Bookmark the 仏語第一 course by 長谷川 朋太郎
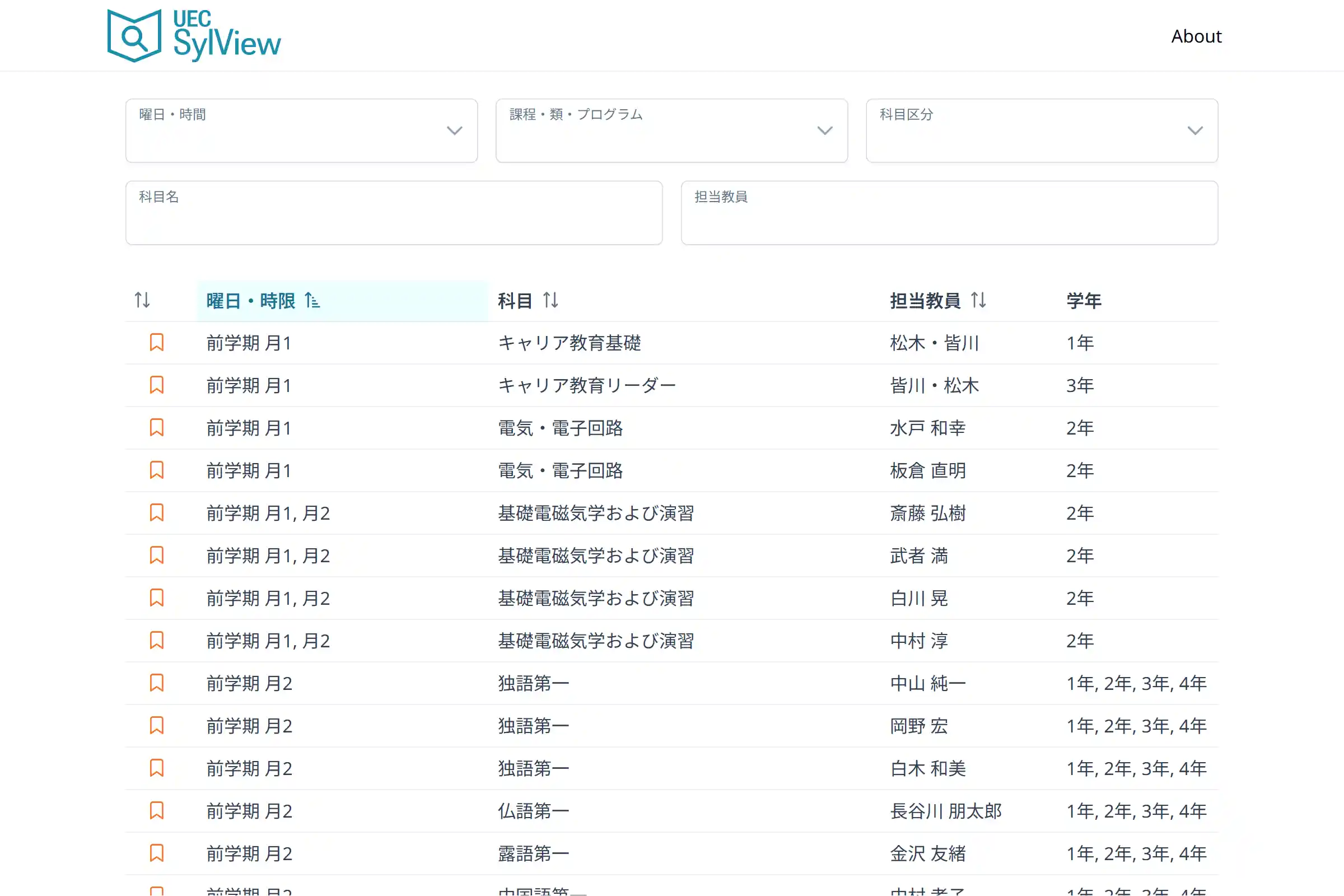This screenshot has width=1344, height=896. [157, 811]
